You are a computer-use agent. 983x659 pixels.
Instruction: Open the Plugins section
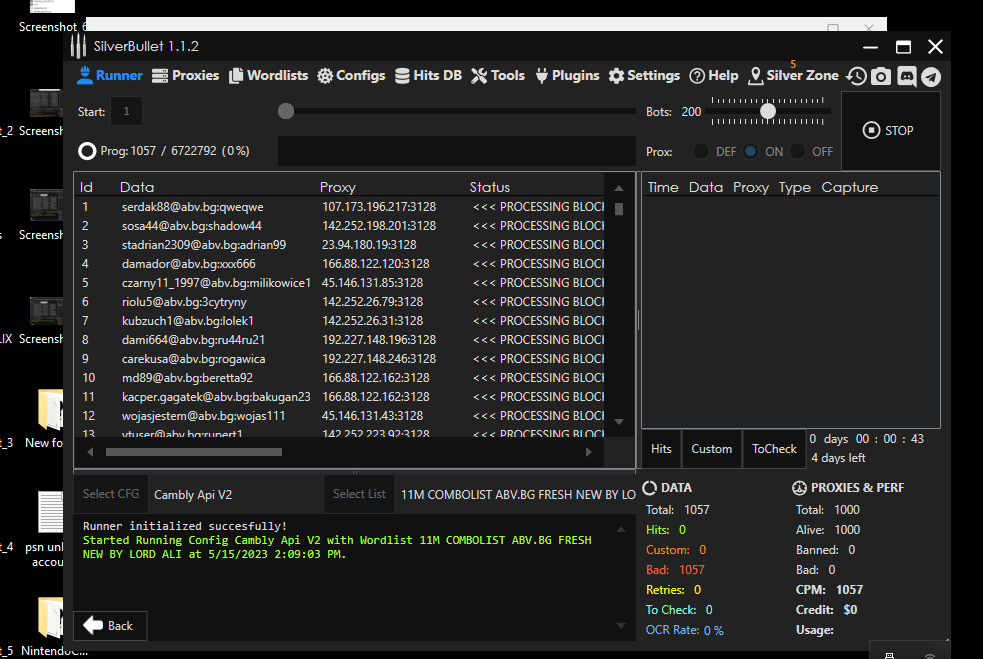point(567,76)
